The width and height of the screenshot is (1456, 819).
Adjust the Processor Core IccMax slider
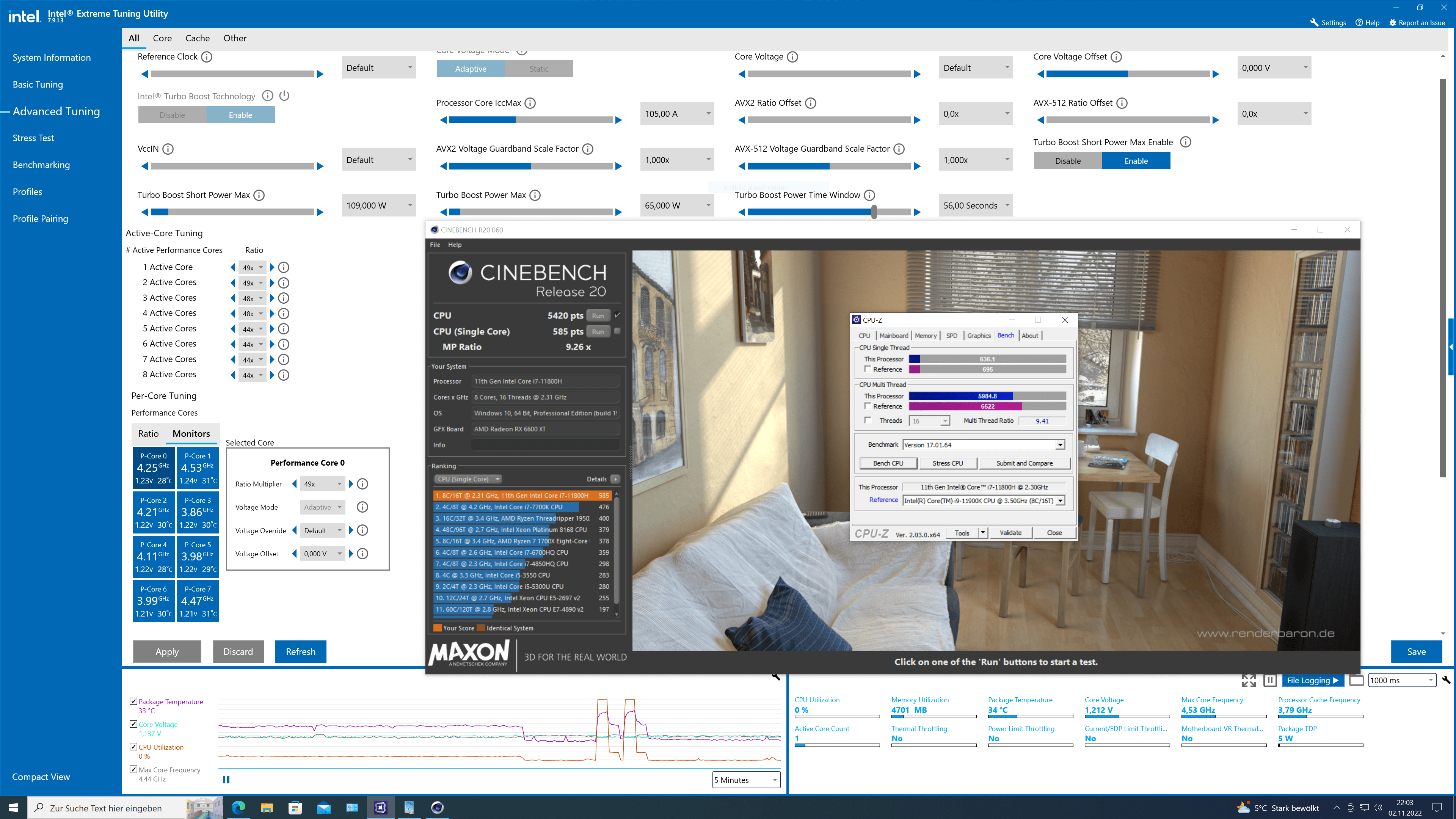pyautogui.click(x=531, y=120)
